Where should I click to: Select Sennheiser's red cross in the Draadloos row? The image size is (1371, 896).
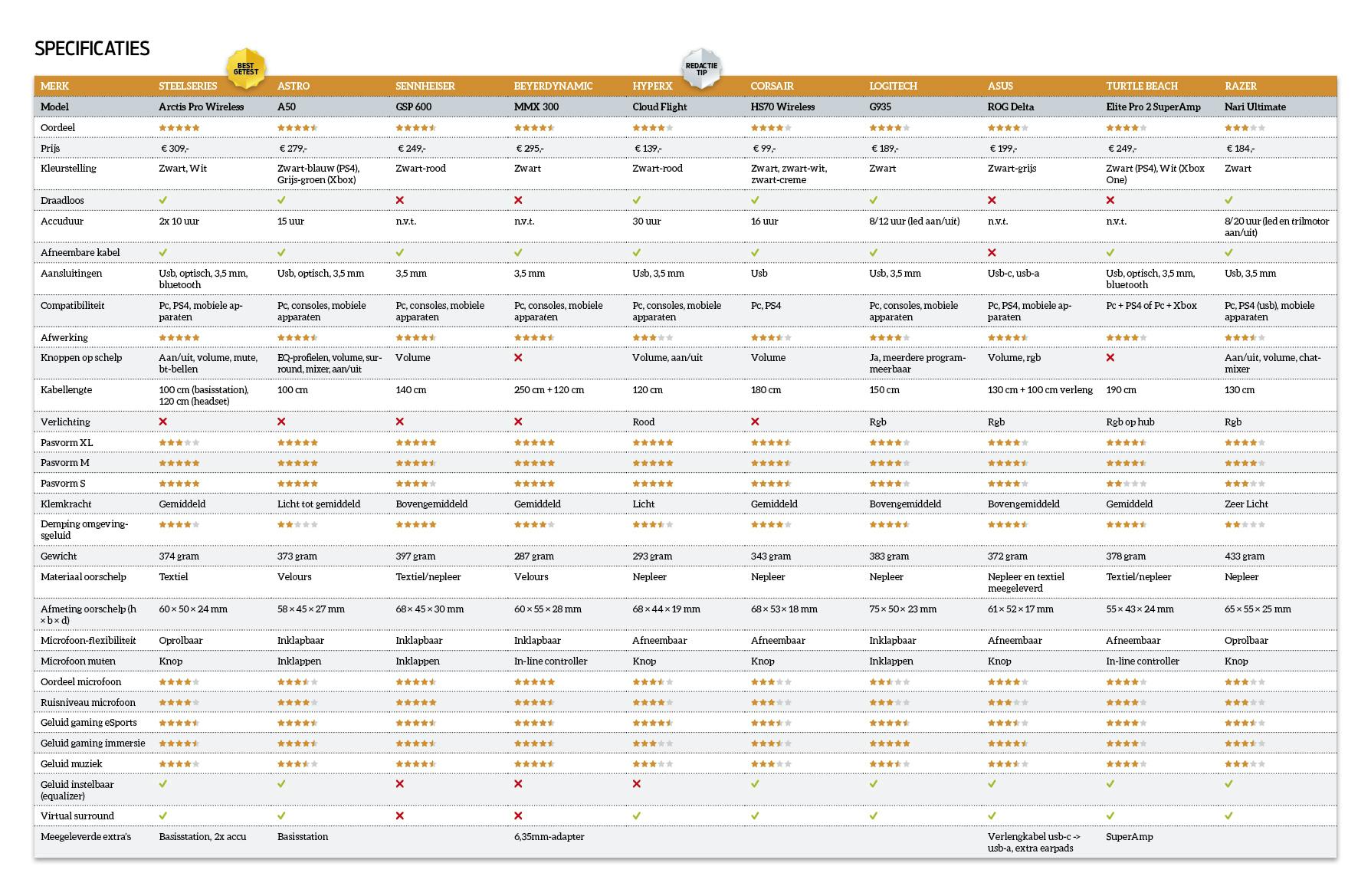400,200
